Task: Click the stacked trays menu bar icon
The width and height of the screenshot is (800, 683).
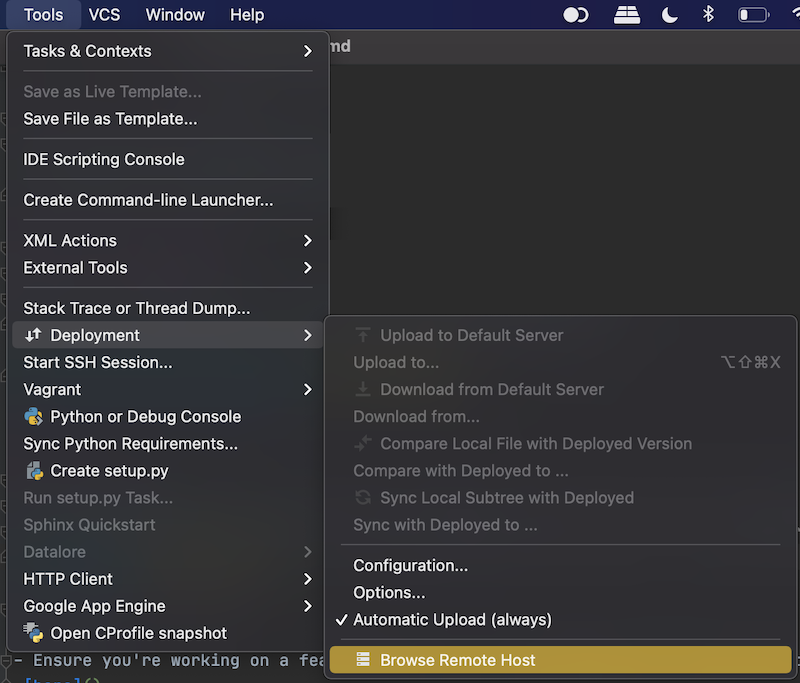Action: coord(627,15)
